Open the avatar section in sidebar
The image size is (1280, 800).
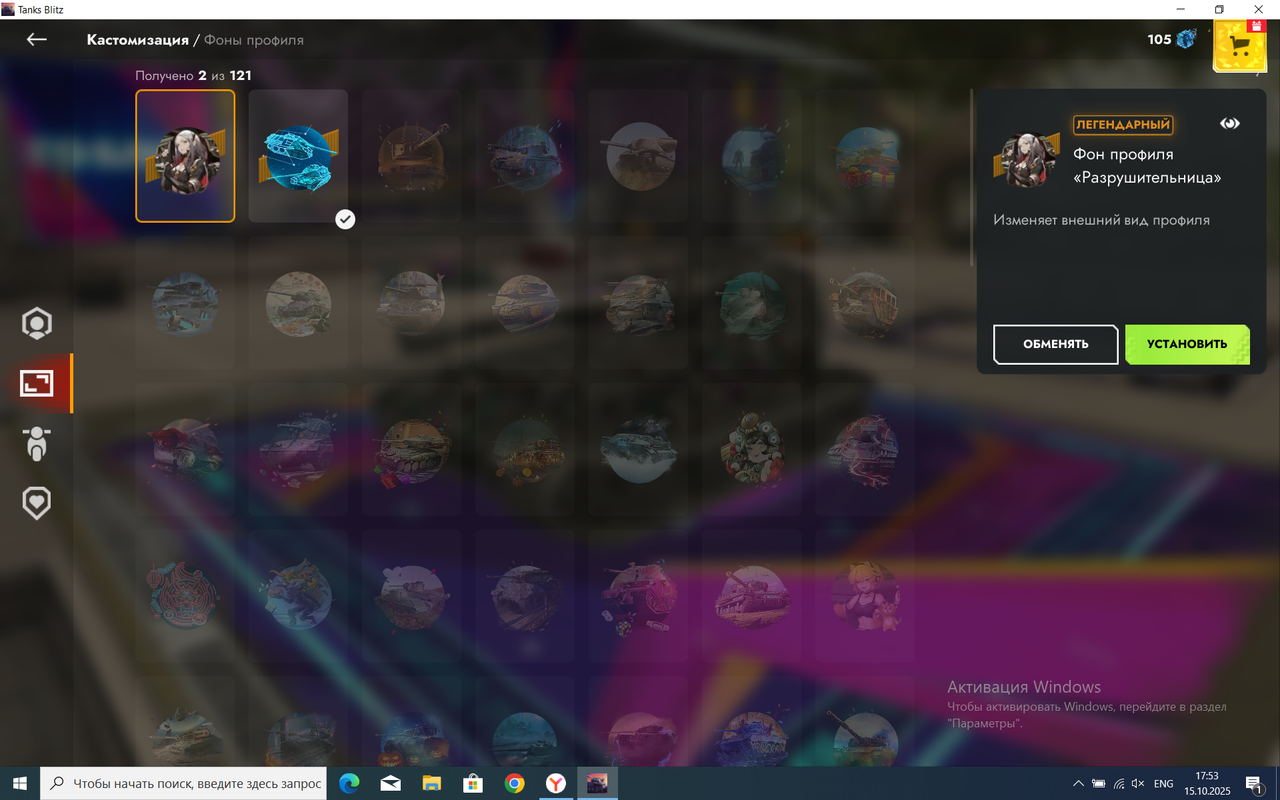pos(37,324)
